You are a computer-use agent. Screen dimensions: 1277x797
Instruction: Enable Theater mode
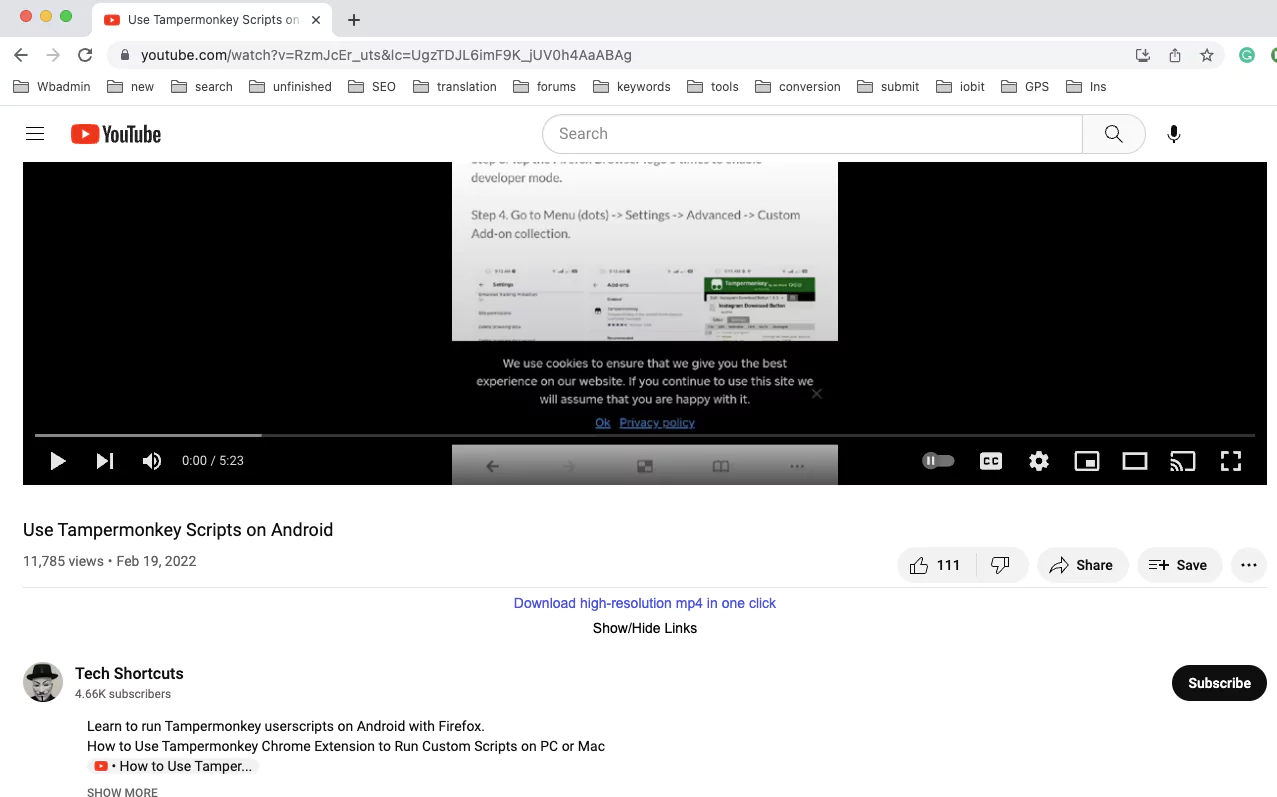click(x=1134, y=461)
